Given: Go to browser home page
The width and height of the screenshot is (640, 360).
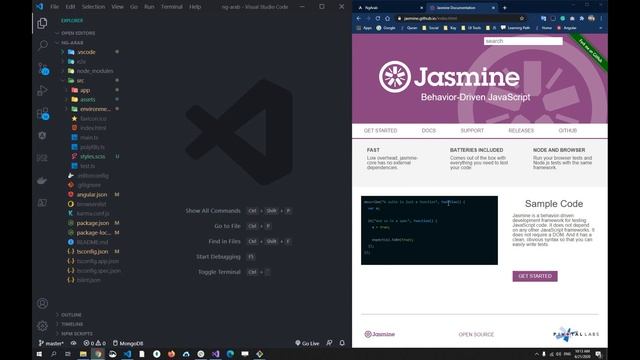Looking at the screenshot, I should [x=387, y=18].
